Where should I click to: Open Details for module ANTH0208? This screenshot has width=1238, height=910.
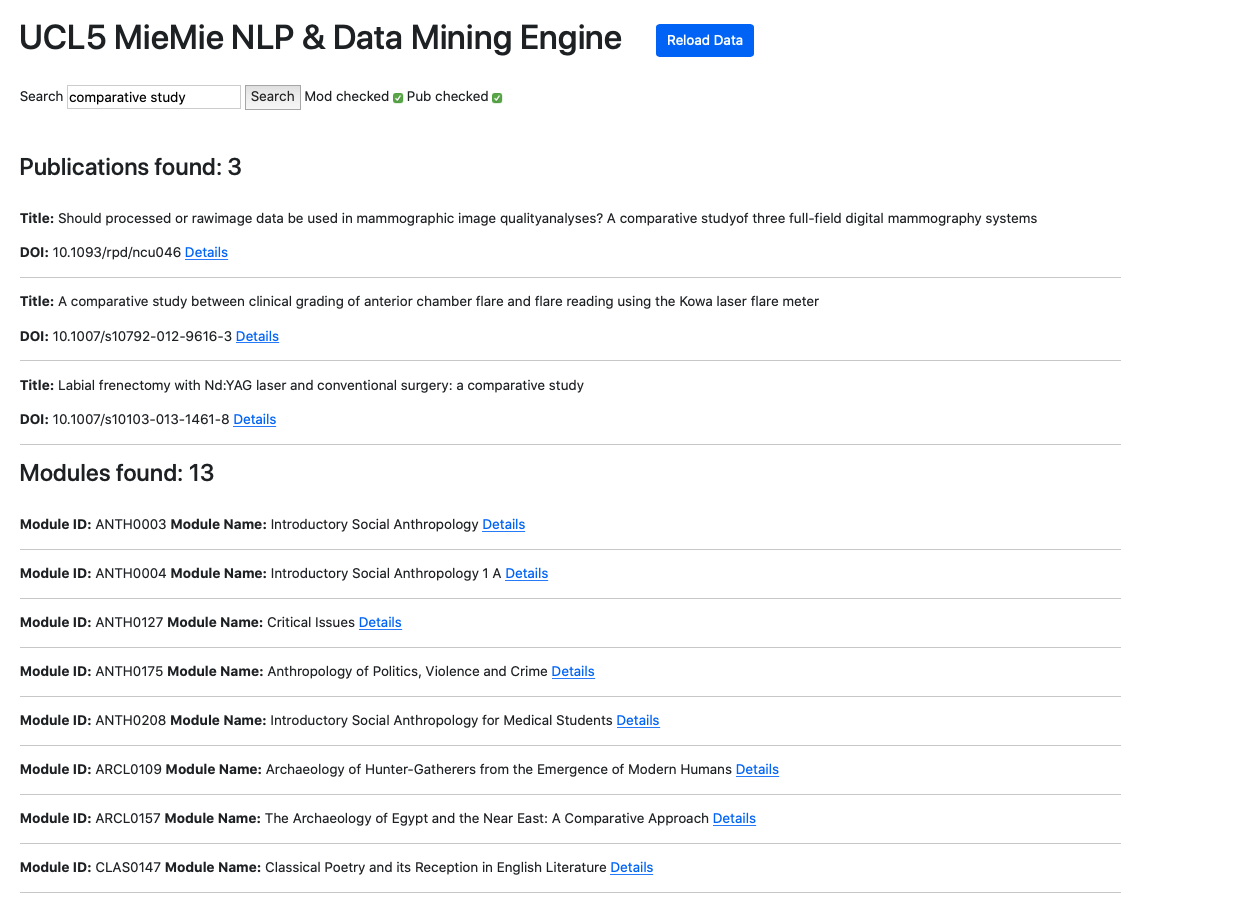[638, 720]
